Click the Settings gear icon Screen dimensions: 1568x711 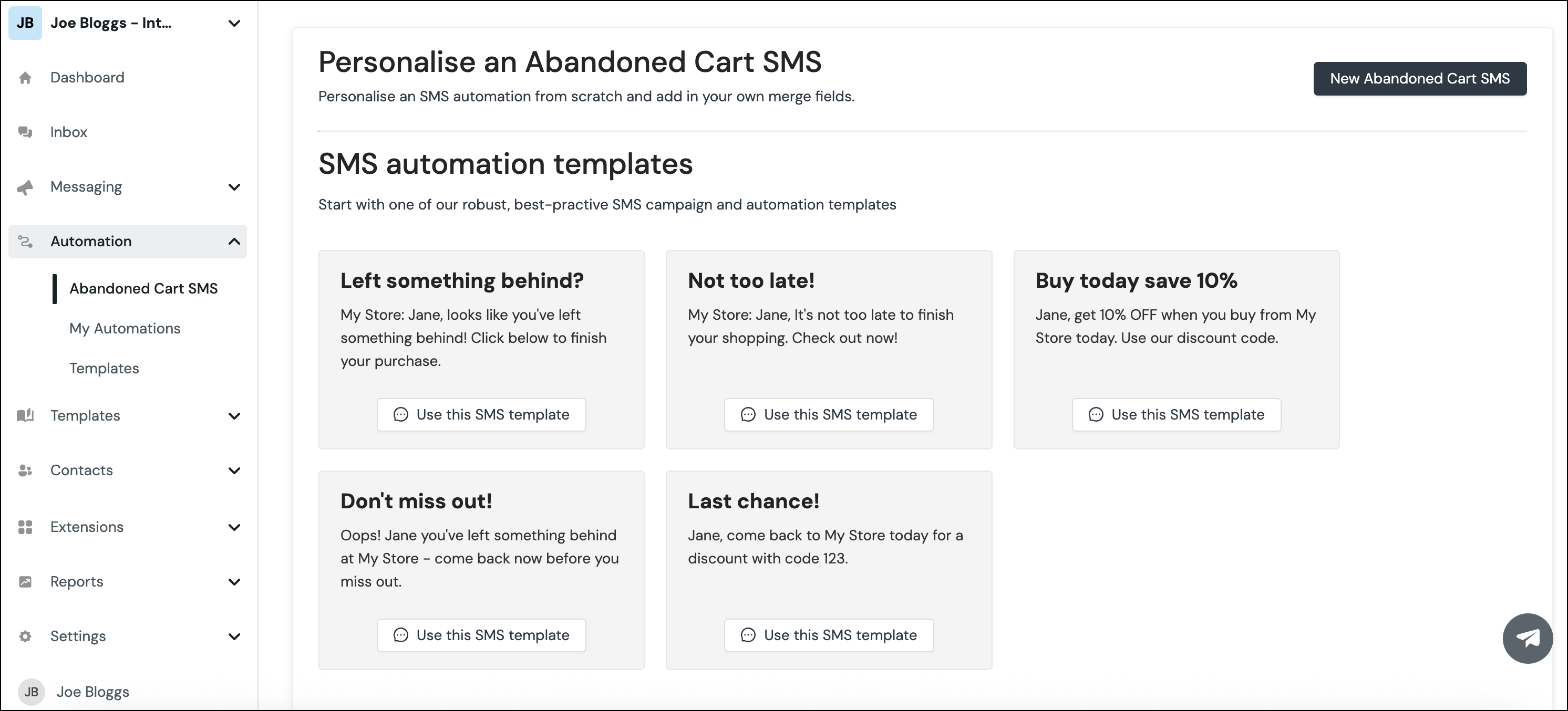(x=26, y=635)
